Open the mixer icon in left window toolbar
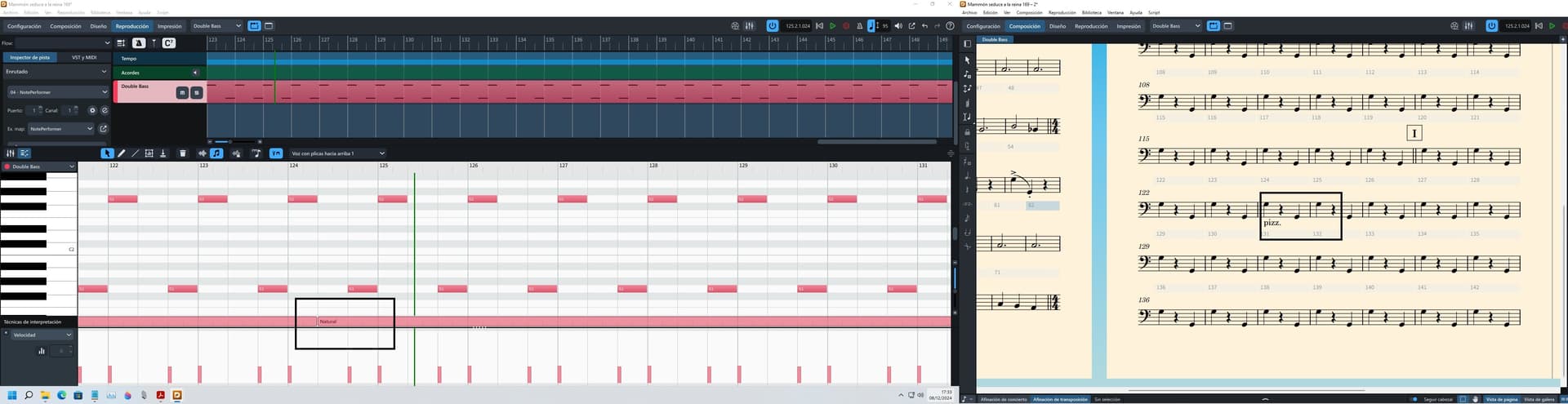Screen dimensions: 1568x404 point(749,26)
